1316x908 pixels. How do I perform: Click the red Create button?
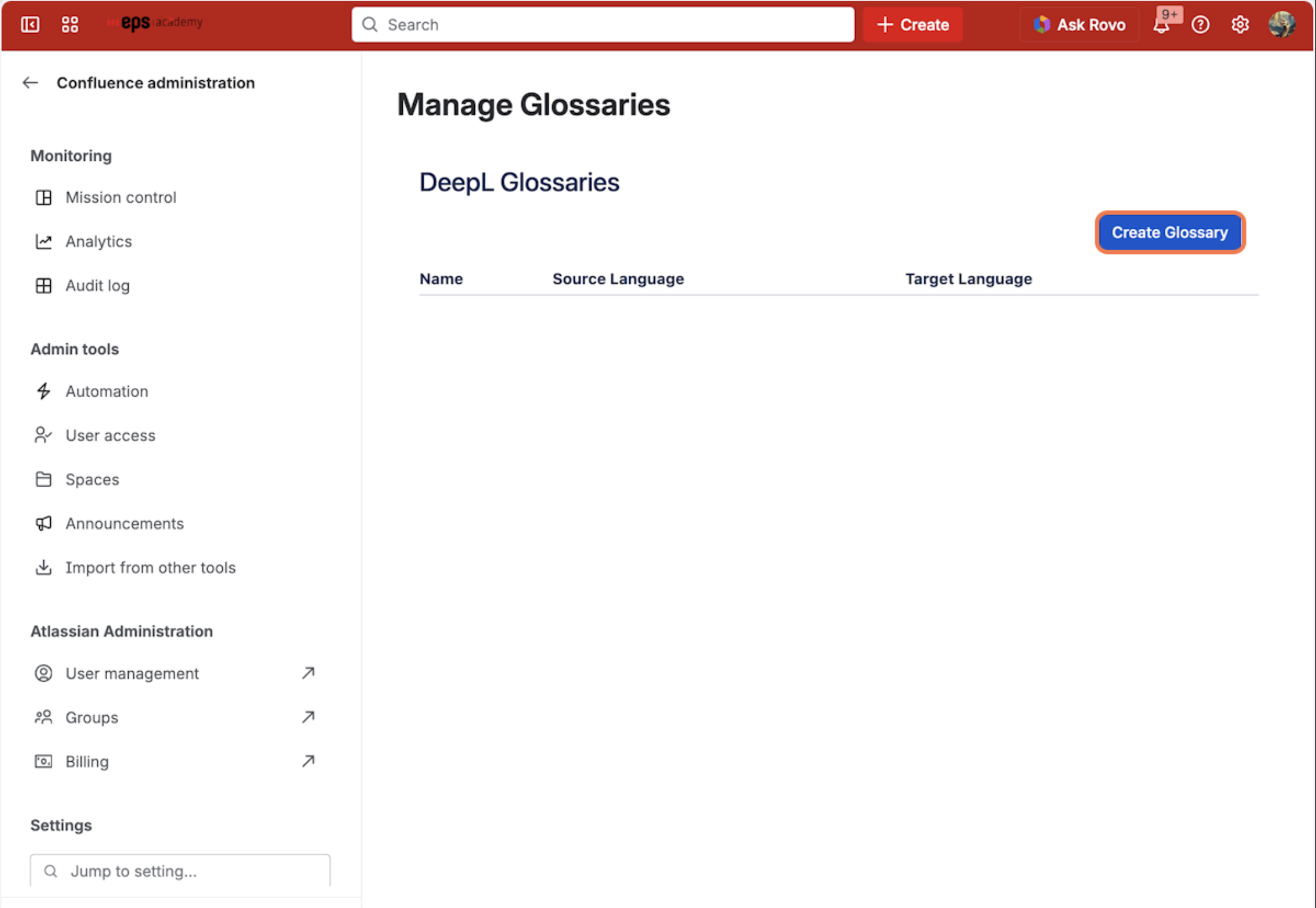pos(913,24)
